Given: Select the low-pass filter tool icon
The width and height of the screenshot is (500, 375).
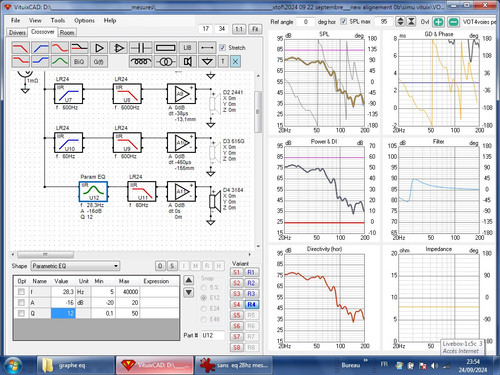Looking at the screenshot, I should (x=21, y=48).
